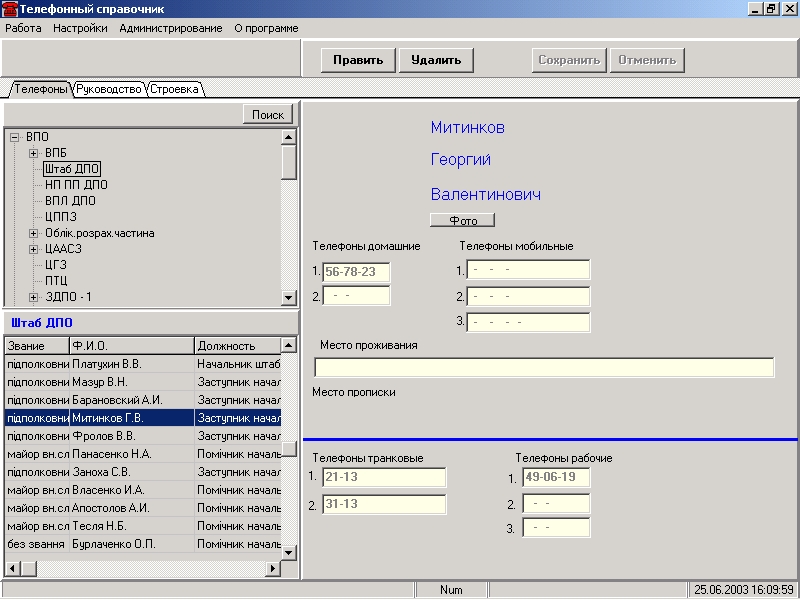800x600 pixels.
Task: Click the Сохранить button
Action: pyautogui.click(x=569, y=60)
